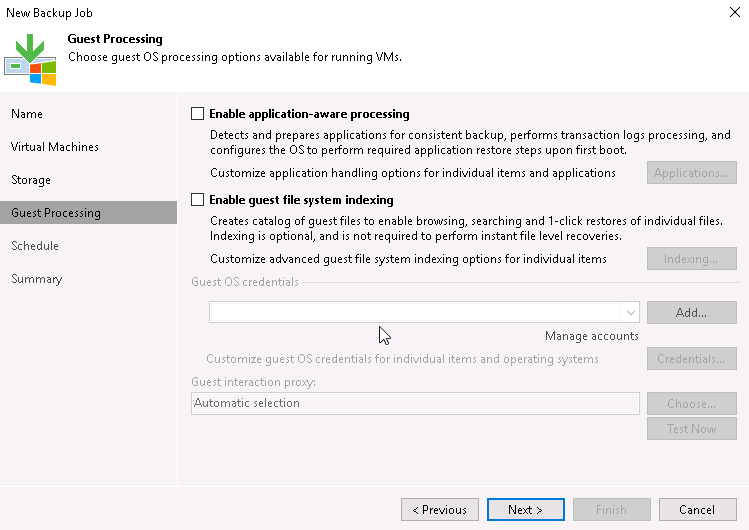Screen dimensions: 749x530
Task: Click the Applications... button
Action: [x=691, y=173]
